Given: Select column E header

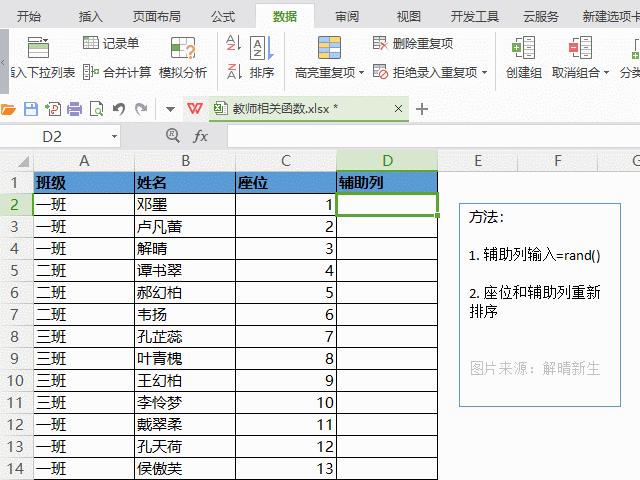Looking at the screenshot, I should (x=478, y=161).
